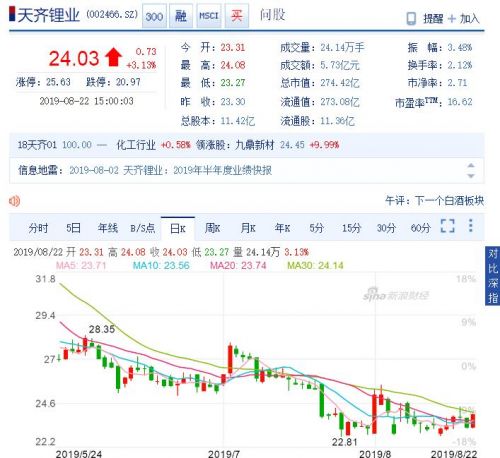Show the previous news item with the up arrow
The image size is (500, 458).
(471, 165)
